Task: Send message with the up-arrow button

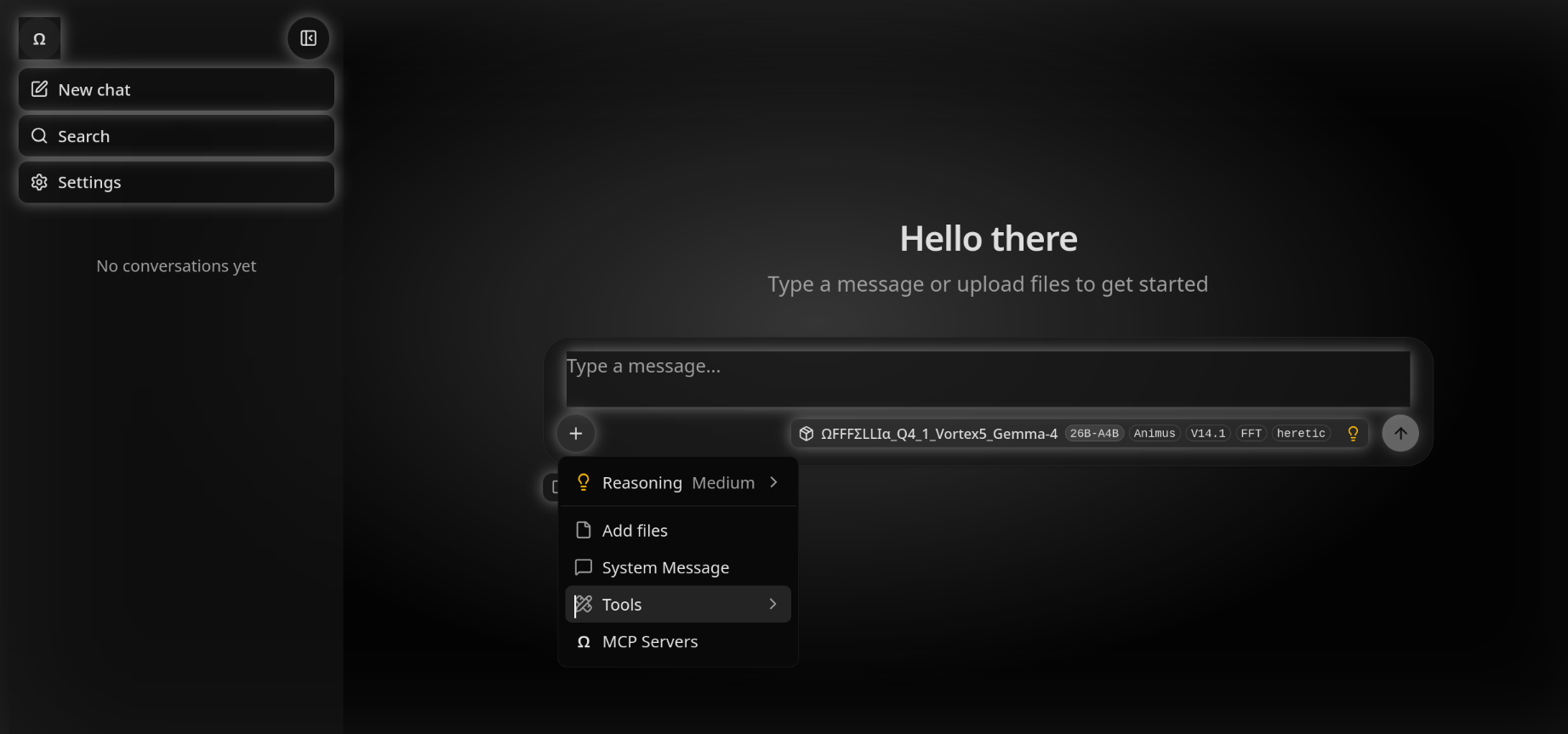Action: (x=1400, y=434)
